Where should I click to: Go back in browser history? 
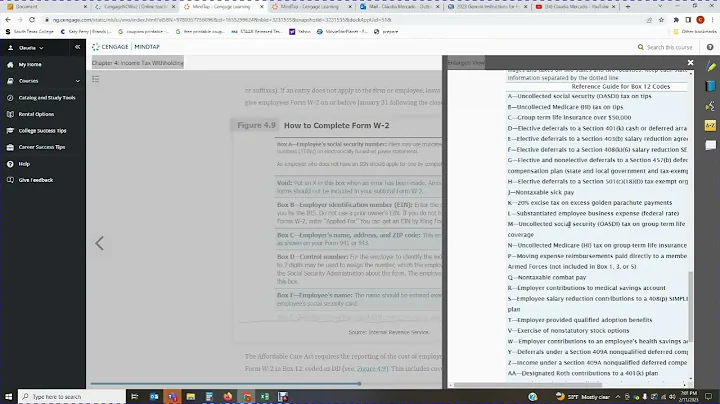[8, 20]
